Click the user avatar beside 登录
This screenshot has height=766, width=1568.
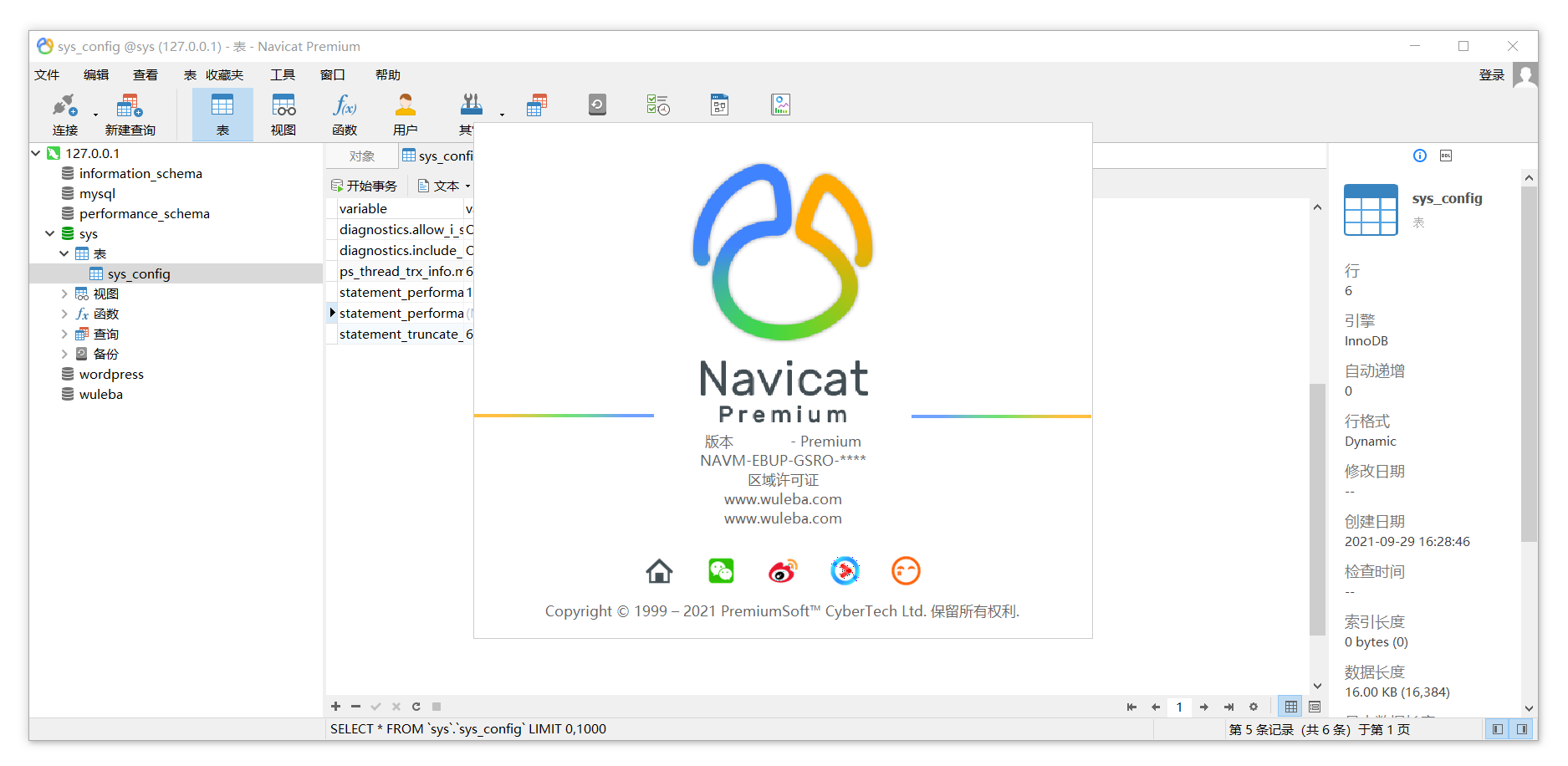click(1525, 75)
